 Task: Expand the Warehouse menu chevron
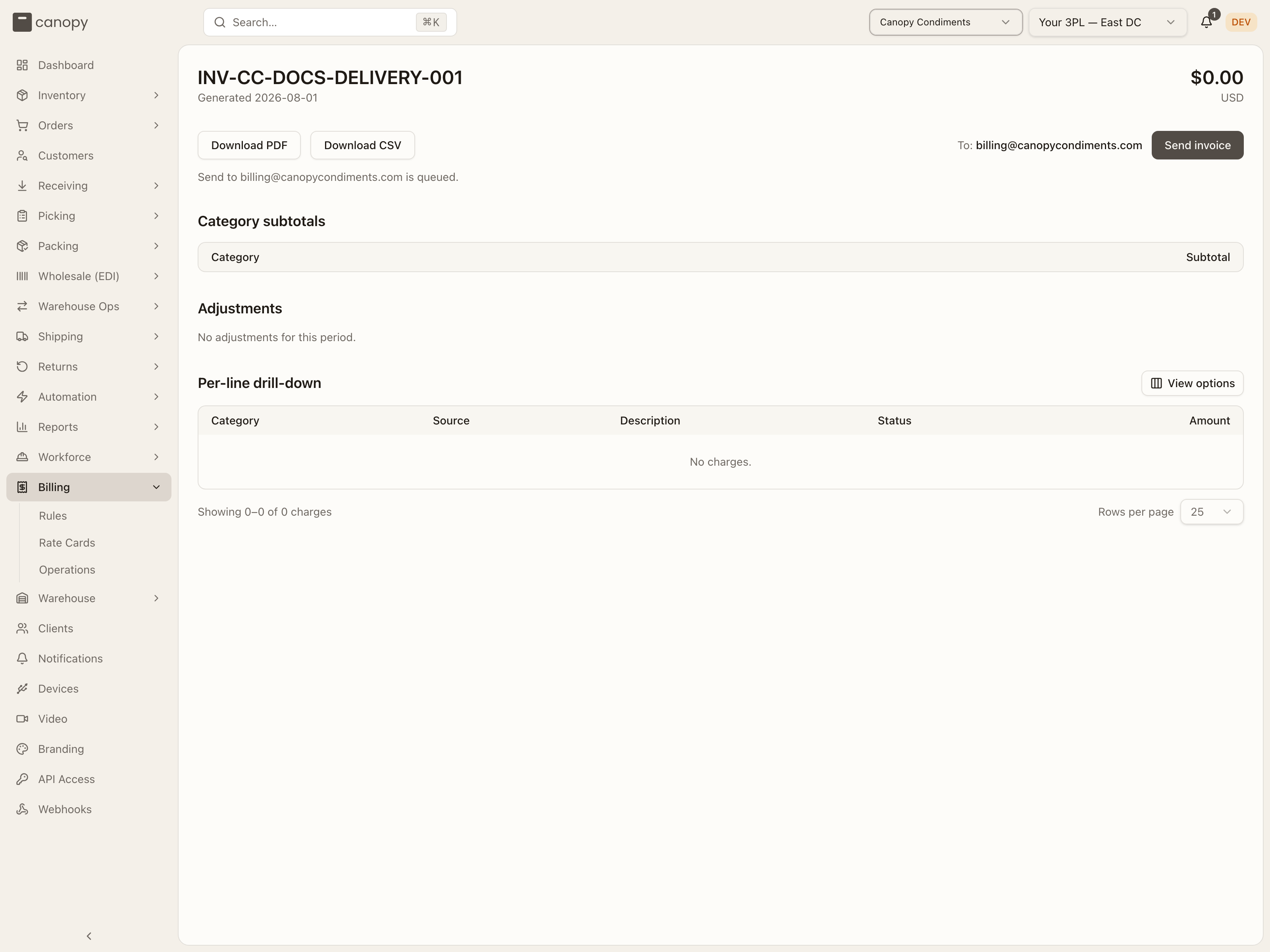tap(156, 599)
